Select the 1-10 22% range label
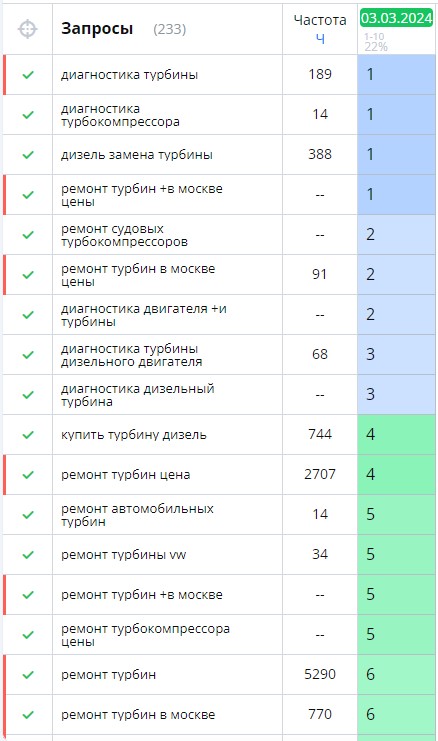Image resolution: width=438 pixels, height=741 pixels. 376,42
